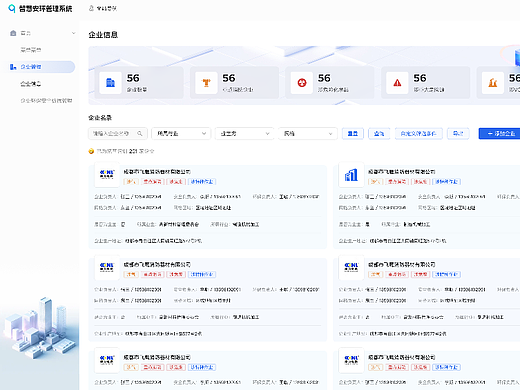This screenshot has width=520, height=390.
Task: Click the blue building icon on the stat card
Action: tap(110, 83)
